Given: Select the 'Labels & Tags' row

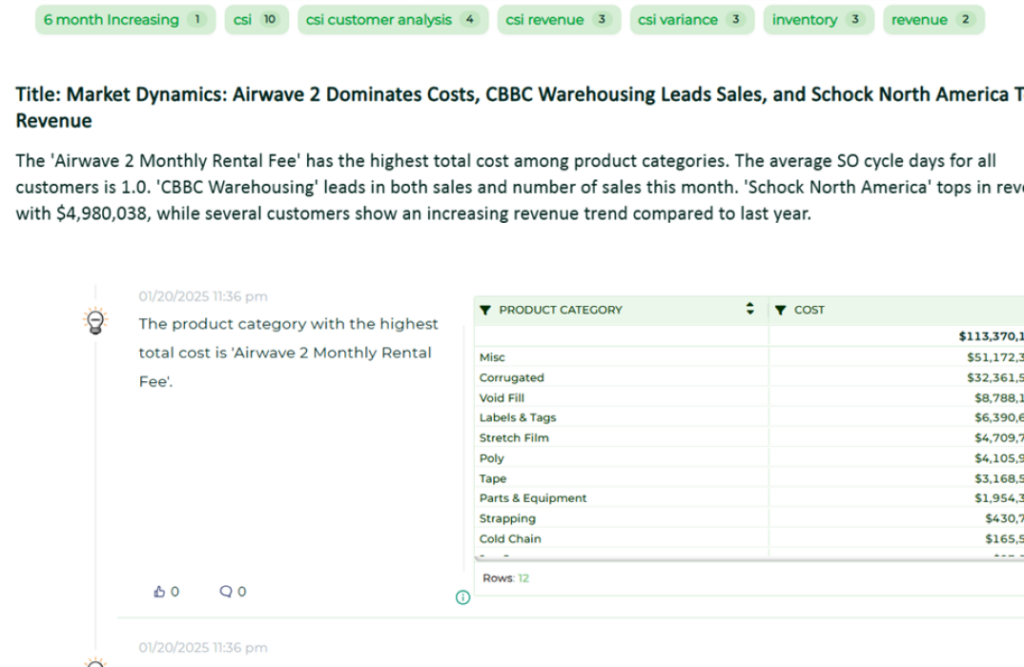Looking at the screenshot, I should pyautogui.click(x=749, y=417).
